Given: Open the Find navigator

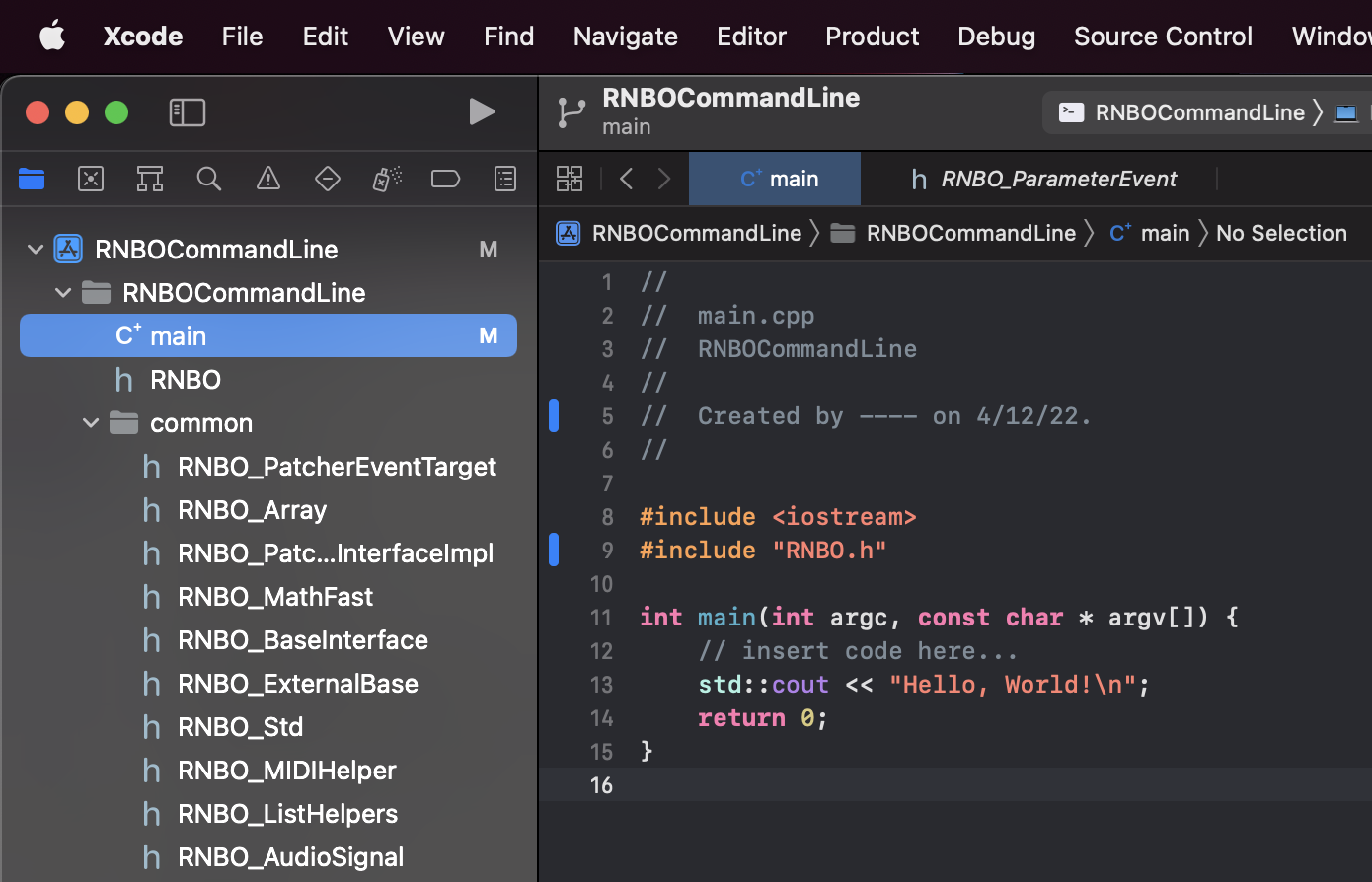Looking at the screenshot, I should pos(209,179).
